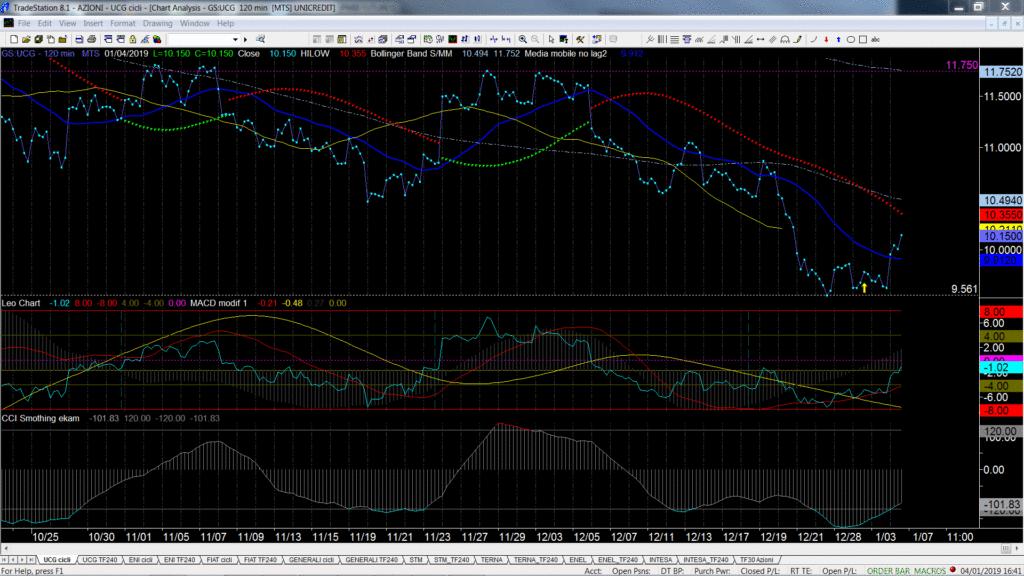Switch to the TF30 Azioni tab
Image resolution: width=1024 pixels, height=576 pixels.
tap(757, 560)
